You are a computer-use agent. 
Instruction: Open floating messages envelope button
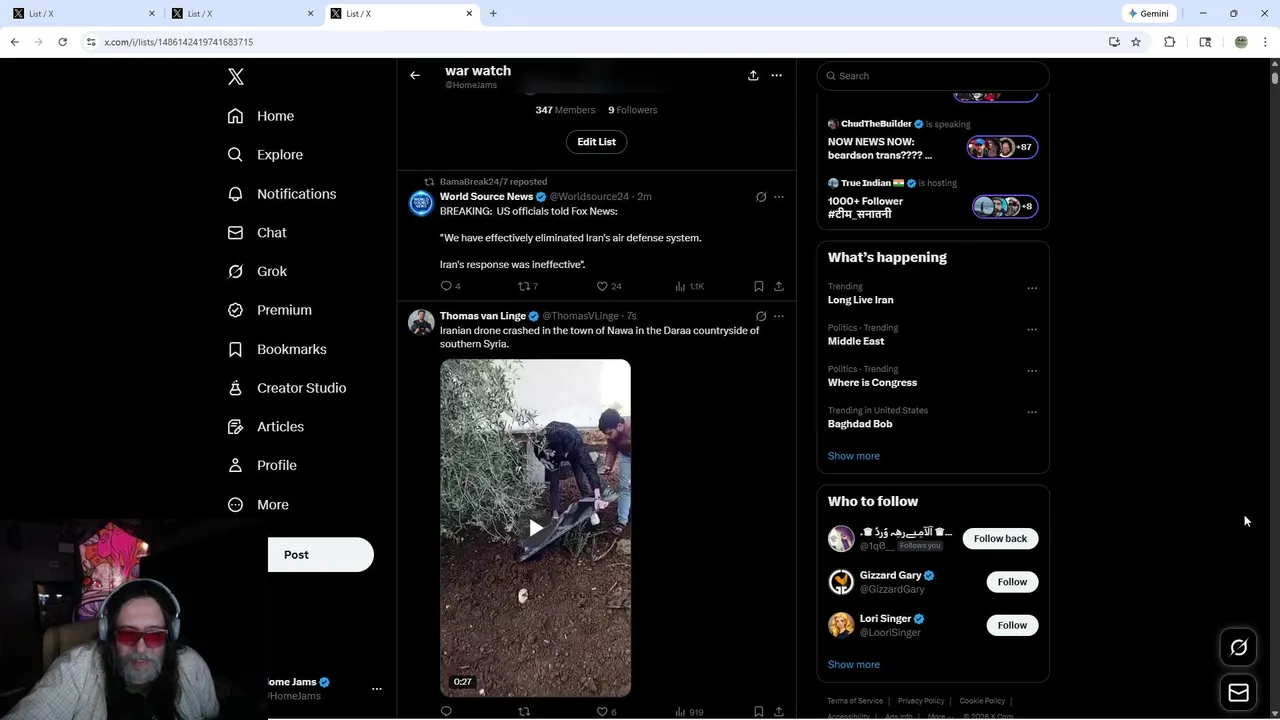pos(1238,692)
